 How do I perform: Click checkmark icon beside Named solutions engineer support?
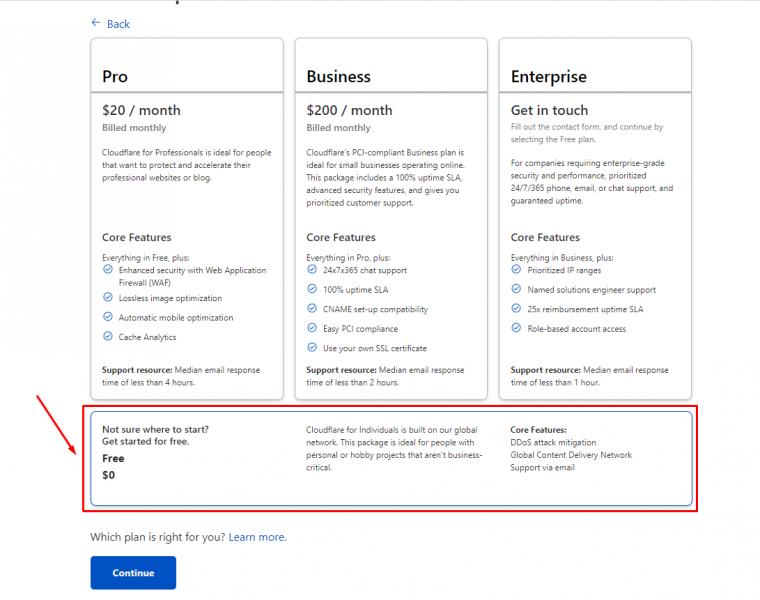point(516,289)
